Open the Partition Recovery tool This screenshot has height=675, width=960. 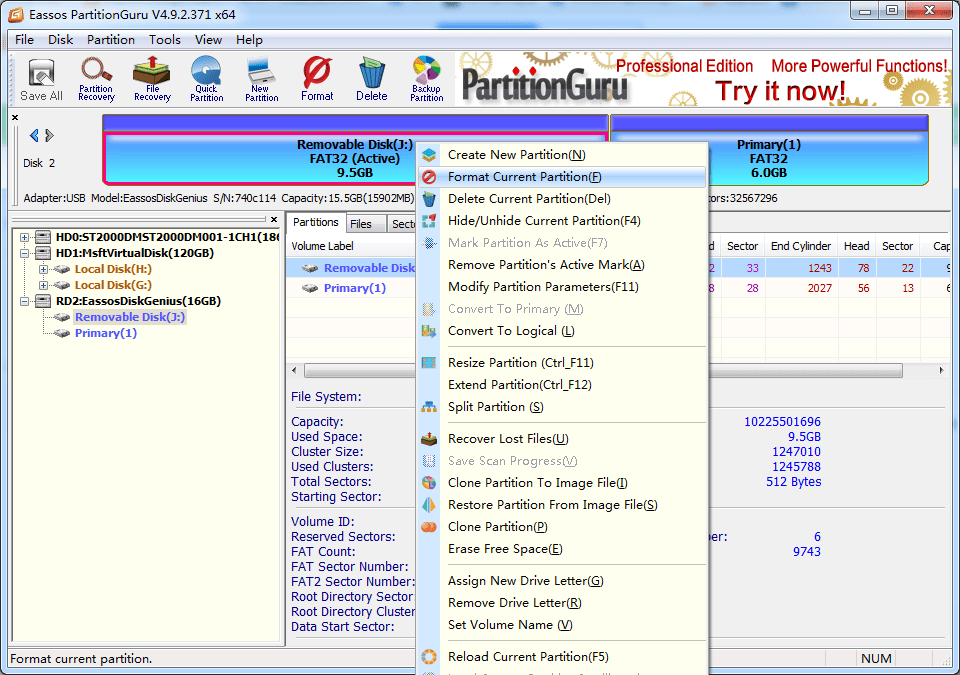(x=96, y=78)
